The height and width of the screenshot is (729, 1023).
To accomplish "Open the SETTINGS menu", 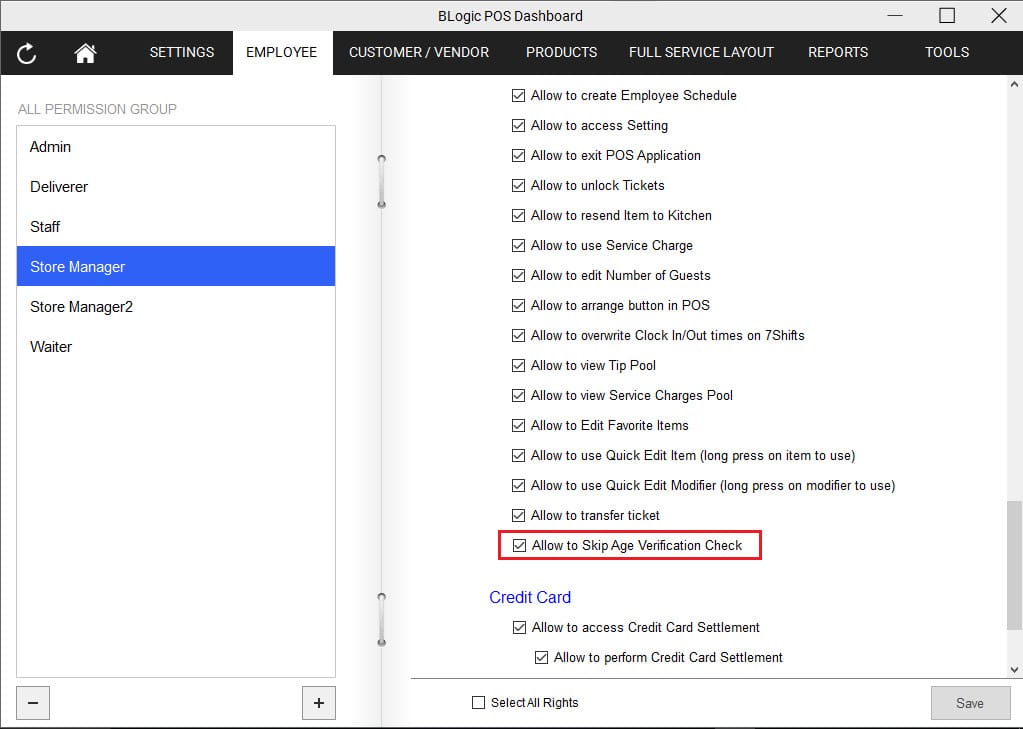I will tap(182, 53).
